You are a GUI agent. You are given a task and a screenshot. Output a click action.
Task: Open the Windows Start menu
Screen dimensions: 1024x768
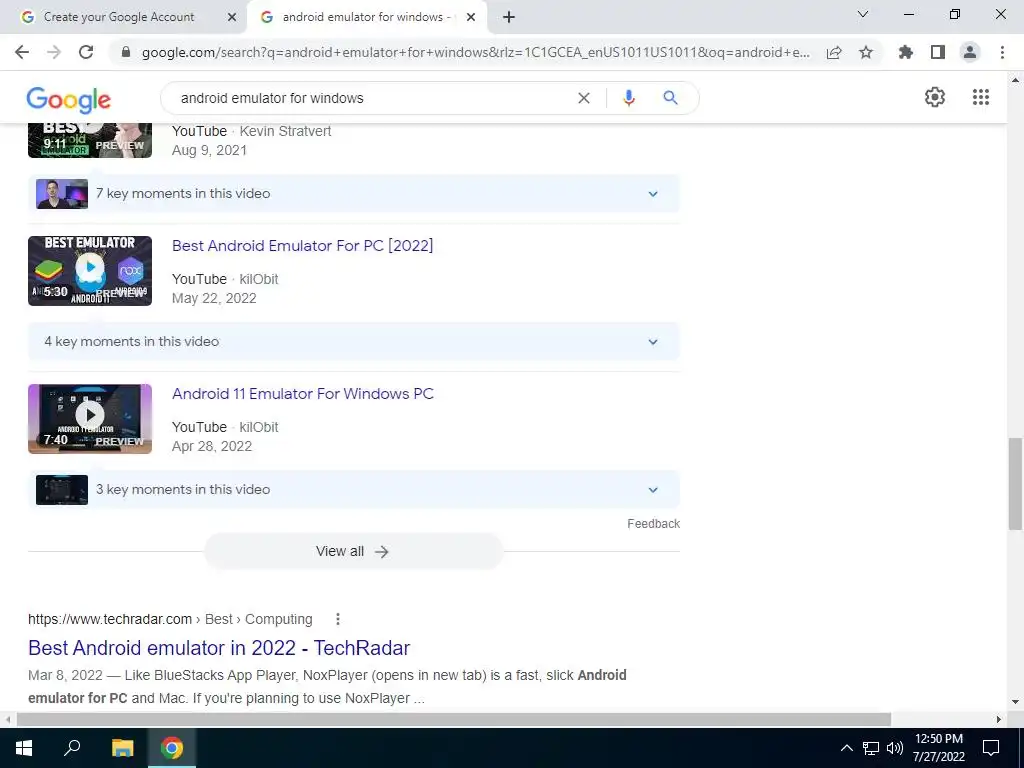pyautogui.click(x=24, y=748)
